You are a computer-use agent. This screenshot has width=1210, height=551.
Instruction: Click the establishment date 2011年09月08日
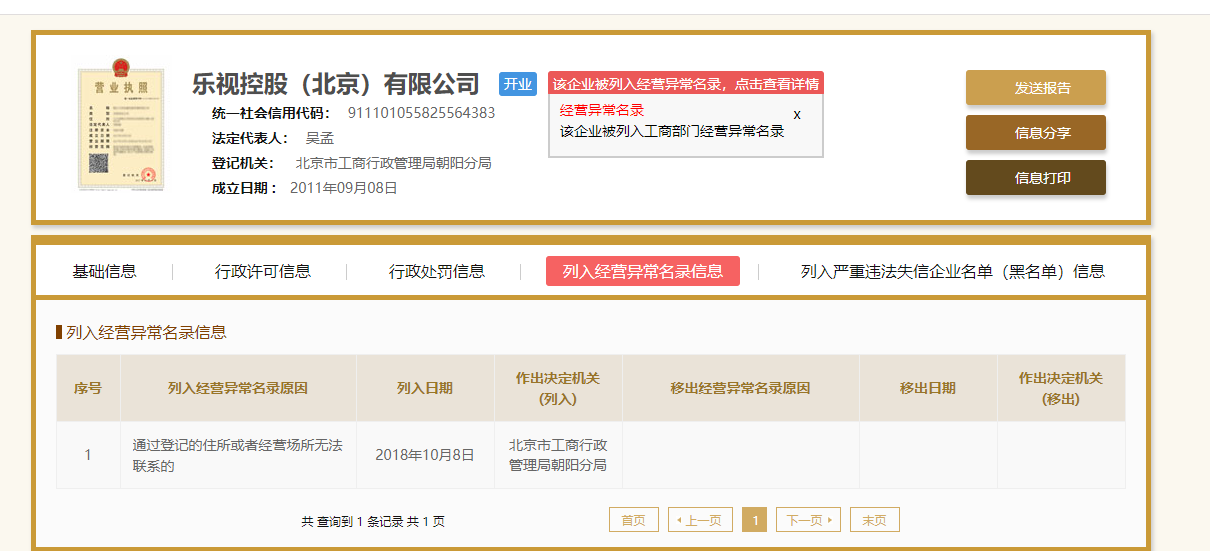coord(344,188)
